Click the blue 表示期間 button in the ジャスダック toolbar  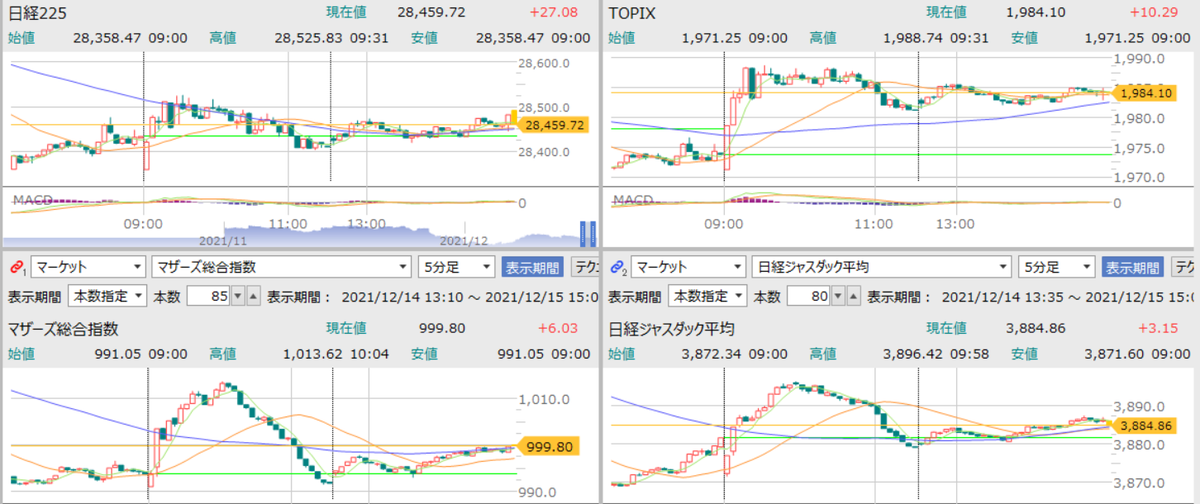(1132, 267)
